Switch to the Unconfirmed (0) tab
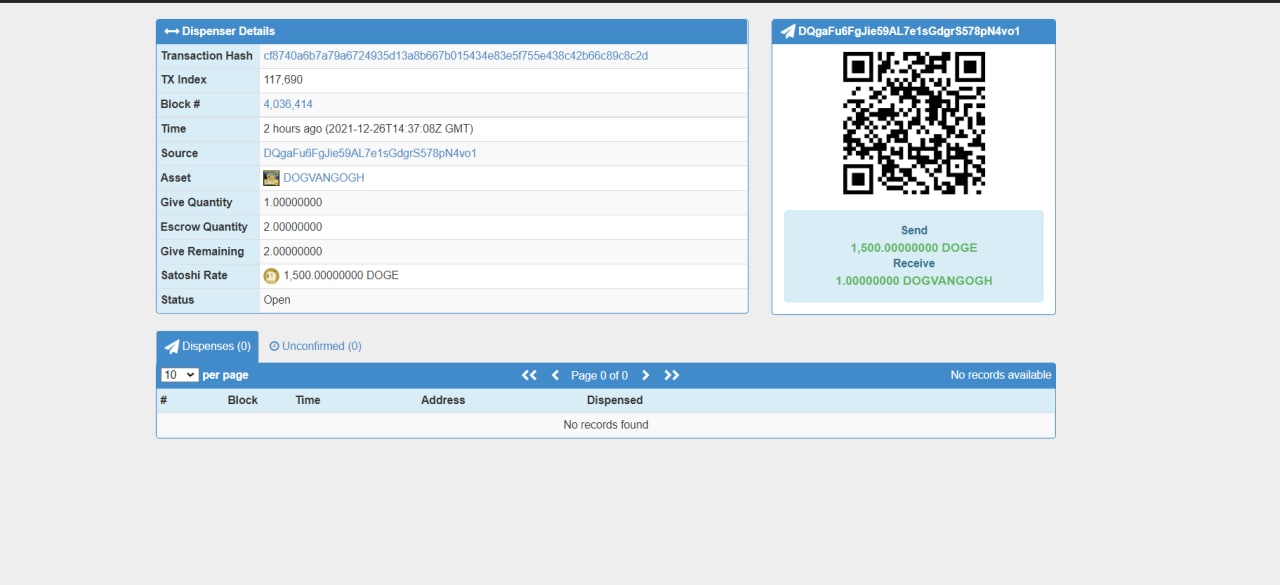This screenshot has width=1280, height=585. pos(315,346)
